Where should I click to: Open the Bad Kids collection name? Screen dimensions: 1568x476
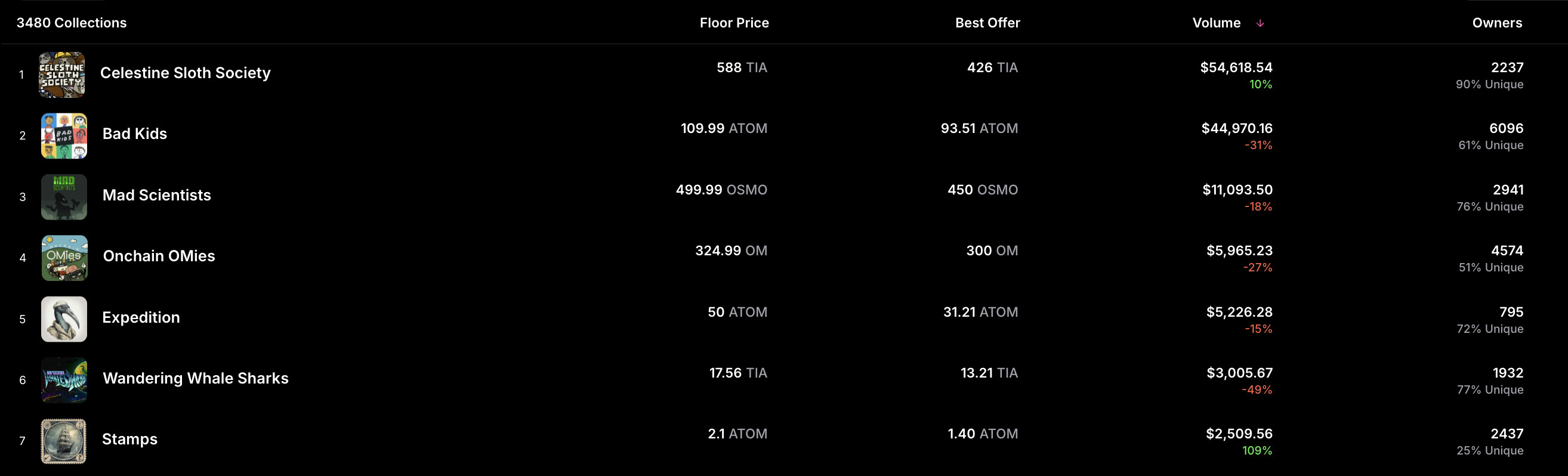point(134,134)
